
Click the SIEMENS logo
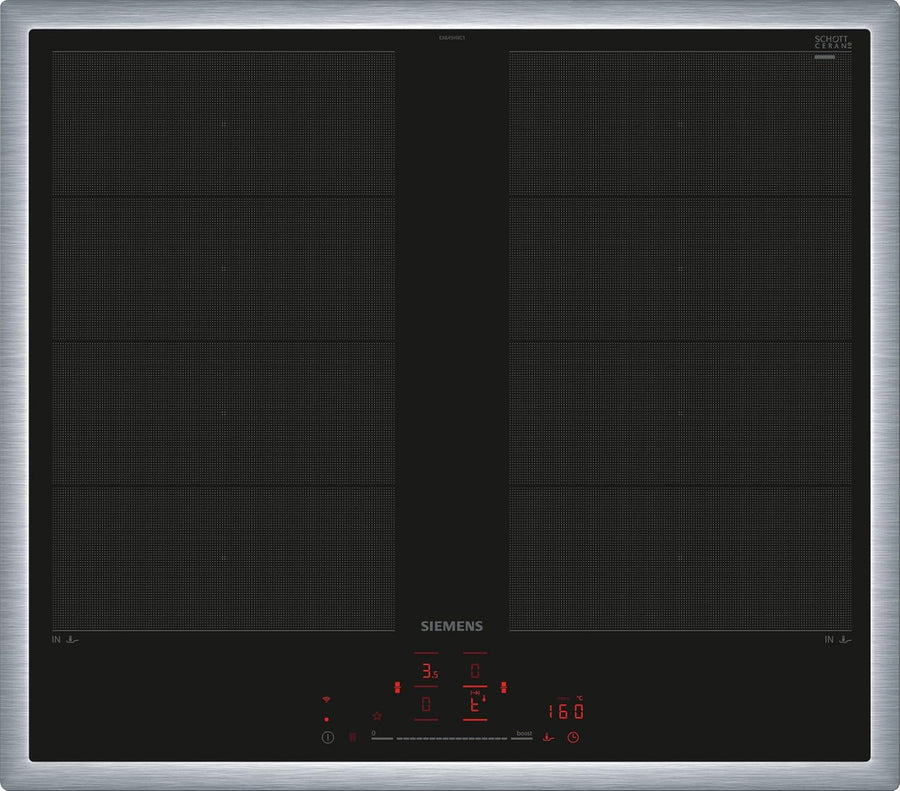(451, 626)
